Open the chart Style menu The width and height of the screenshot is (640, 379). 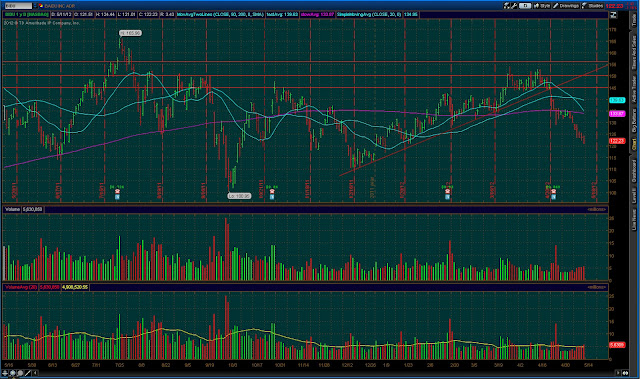[542, 6]
